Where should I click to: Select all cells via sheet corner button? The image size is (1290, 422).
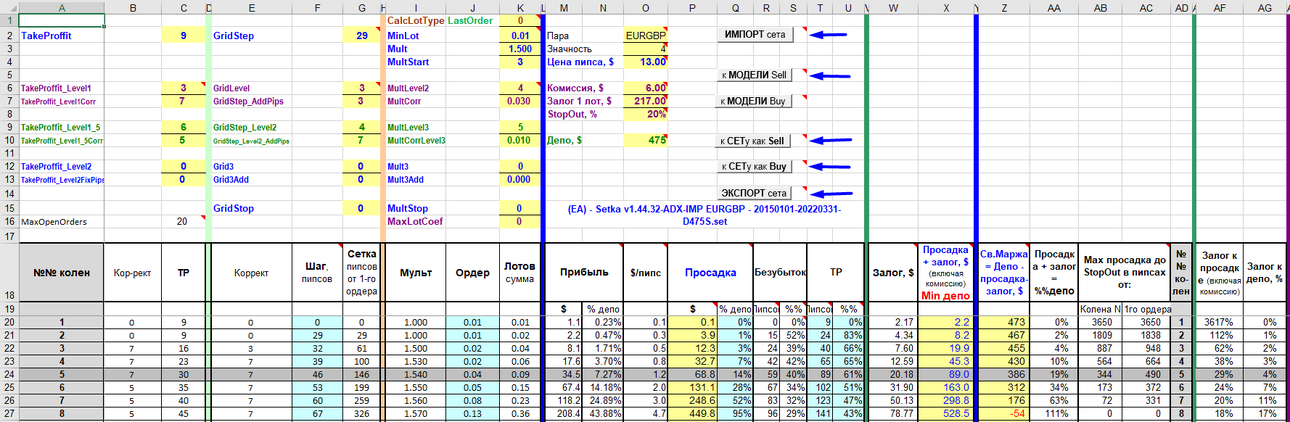coord(9,7)
